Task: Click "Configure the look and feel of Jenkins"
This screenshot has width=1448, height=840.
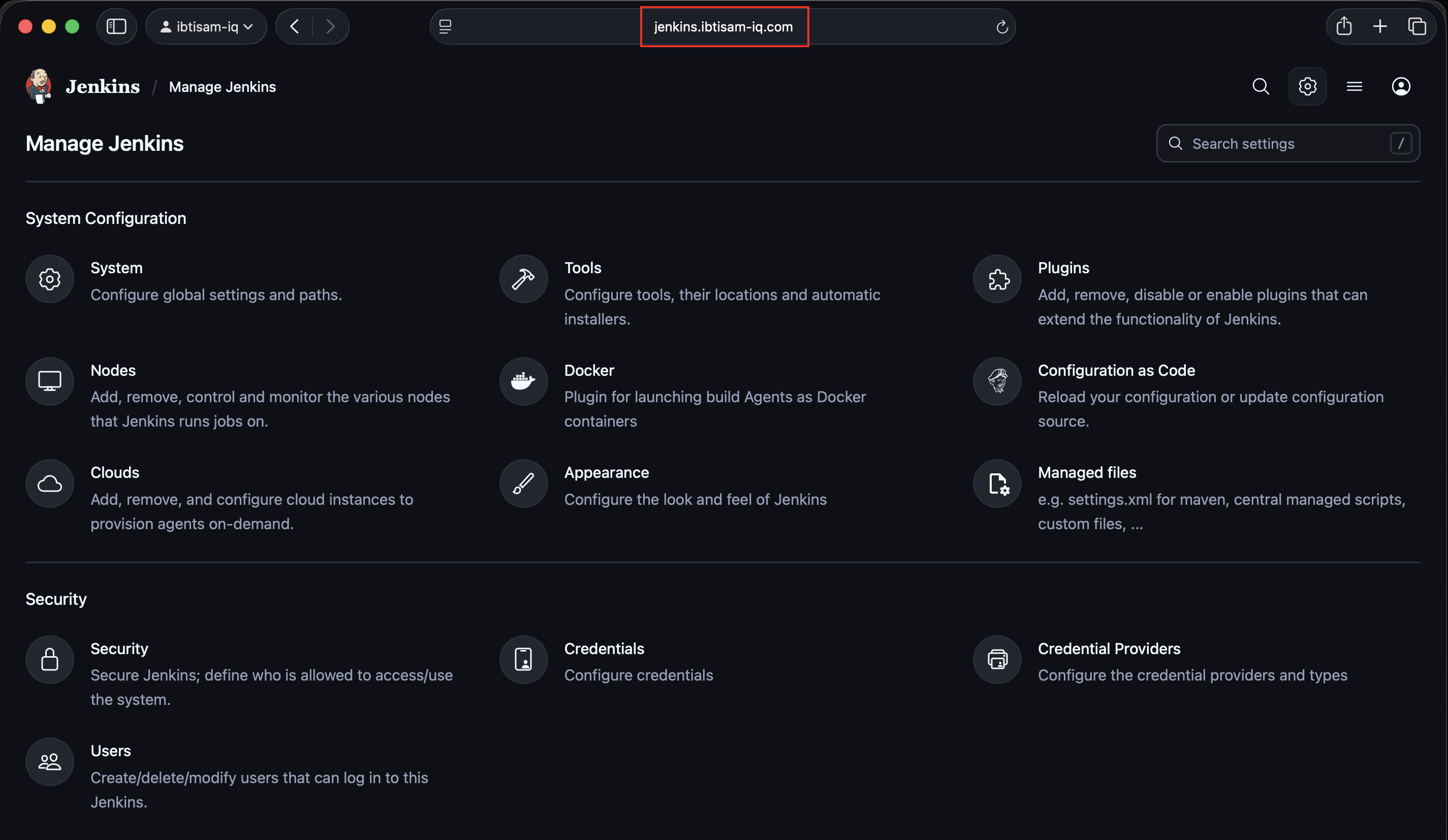Action: click(x=695, y=499)
